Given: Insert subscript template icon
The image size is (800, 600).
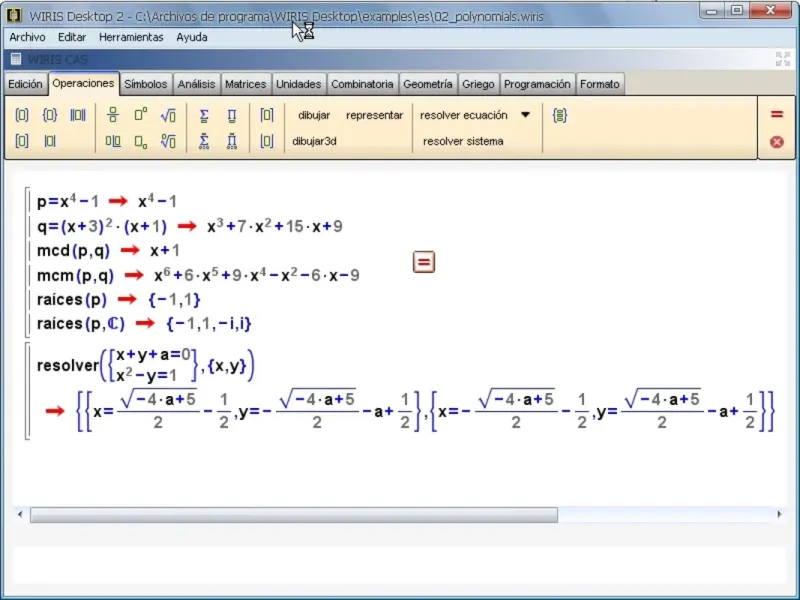Looking at the screenshot, I should point(141,142).
